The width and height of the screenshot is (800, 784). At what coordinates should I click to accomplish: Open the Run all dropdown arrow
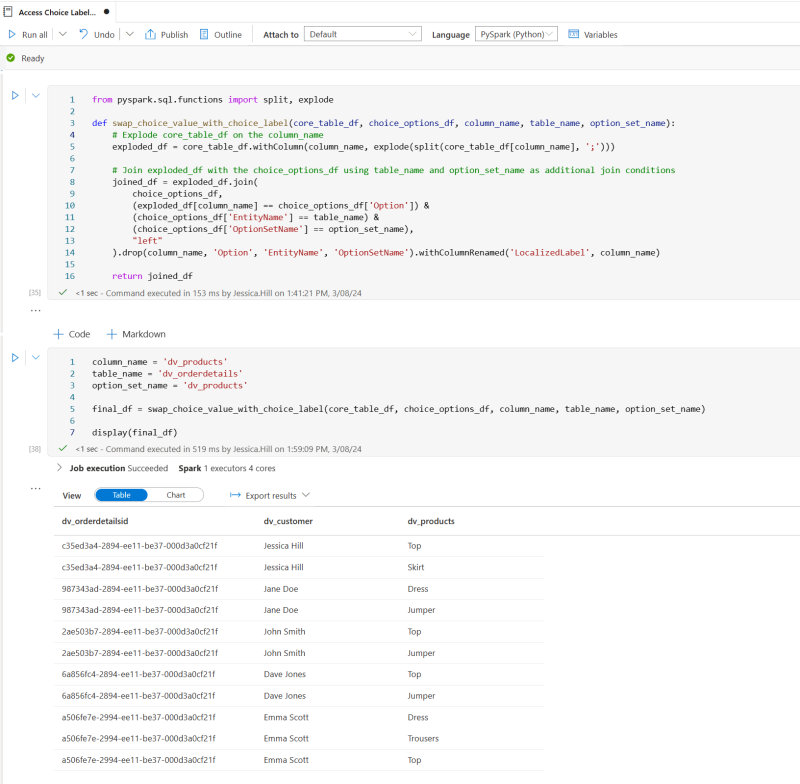(x=63, y=34)
